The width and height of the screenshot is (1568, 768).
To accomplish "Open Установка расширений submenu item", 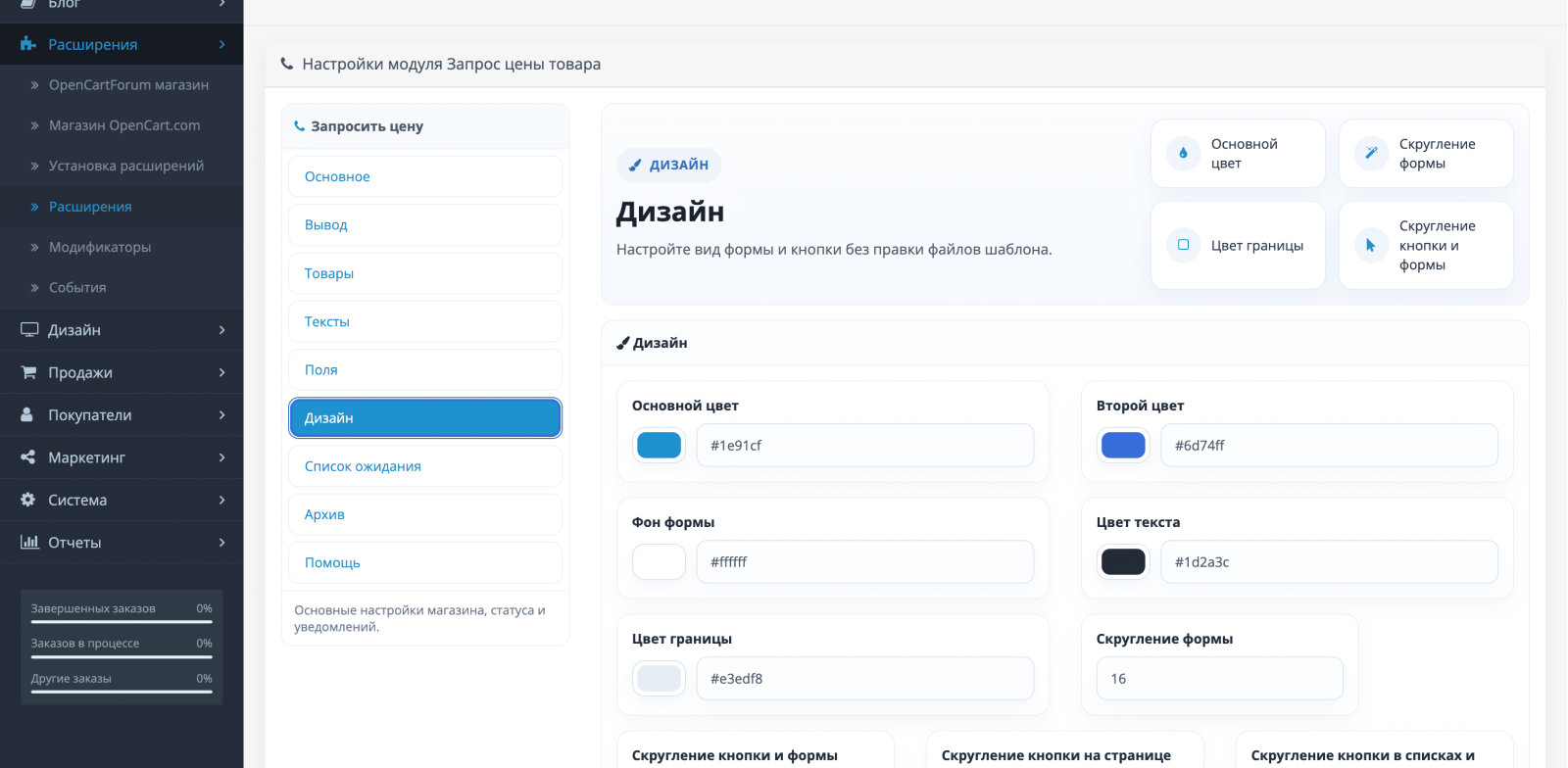I will 122,166.
